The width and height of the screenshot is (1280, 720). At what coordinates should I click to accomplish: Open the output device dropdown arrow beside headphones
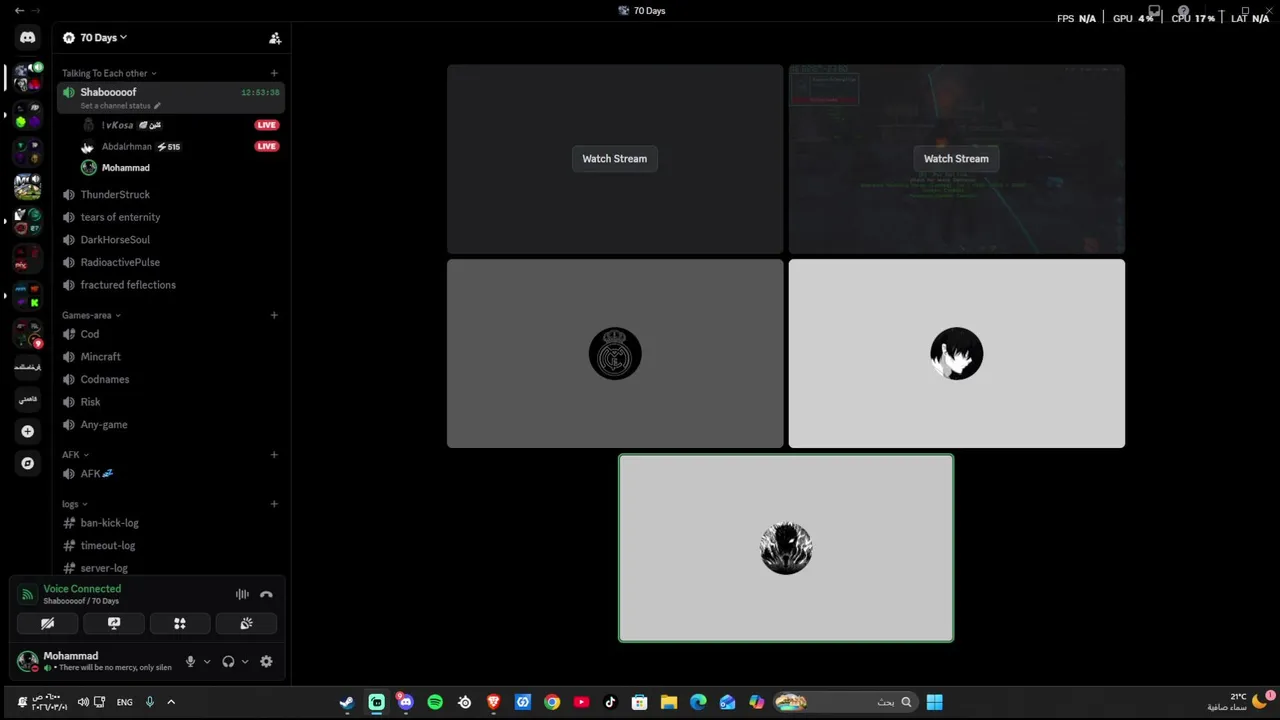coord(245,662)
